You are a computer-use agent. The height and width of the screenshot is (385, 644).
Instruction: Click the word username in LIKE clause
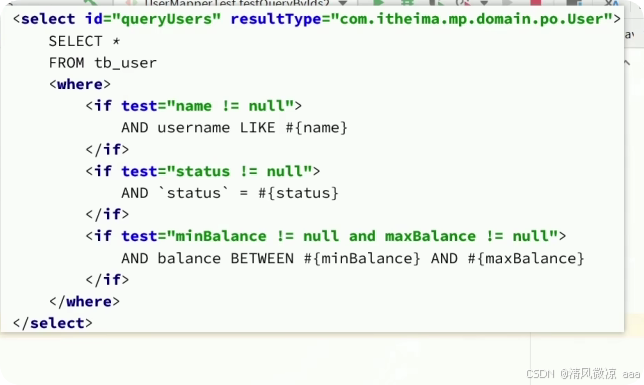[x=193, y=128]
